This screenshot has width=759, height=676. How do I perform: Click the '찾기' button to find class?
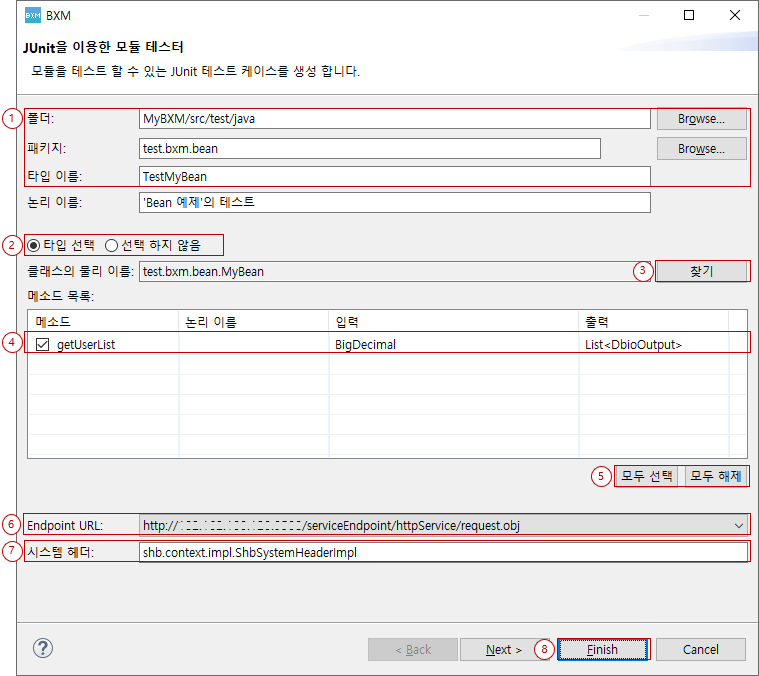(701, 271)
